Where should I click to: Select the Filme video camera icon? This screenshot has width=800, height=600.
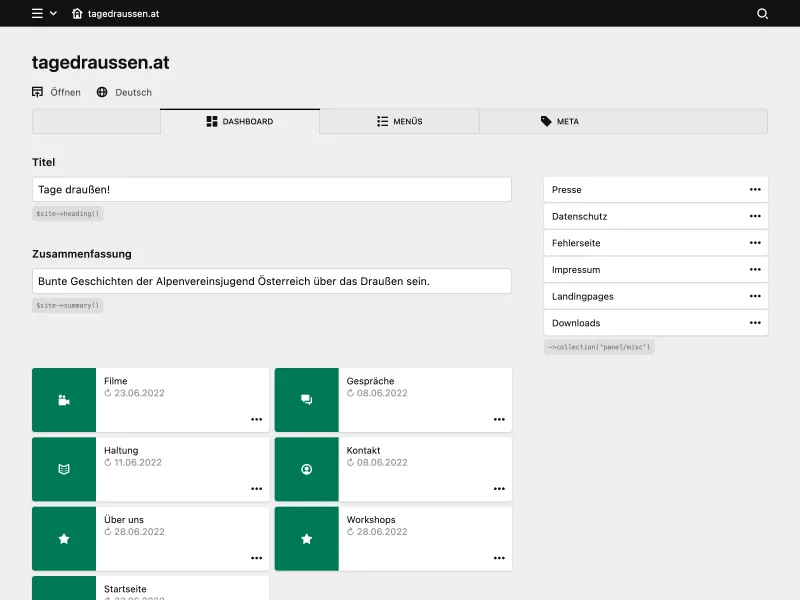(63, 399)
